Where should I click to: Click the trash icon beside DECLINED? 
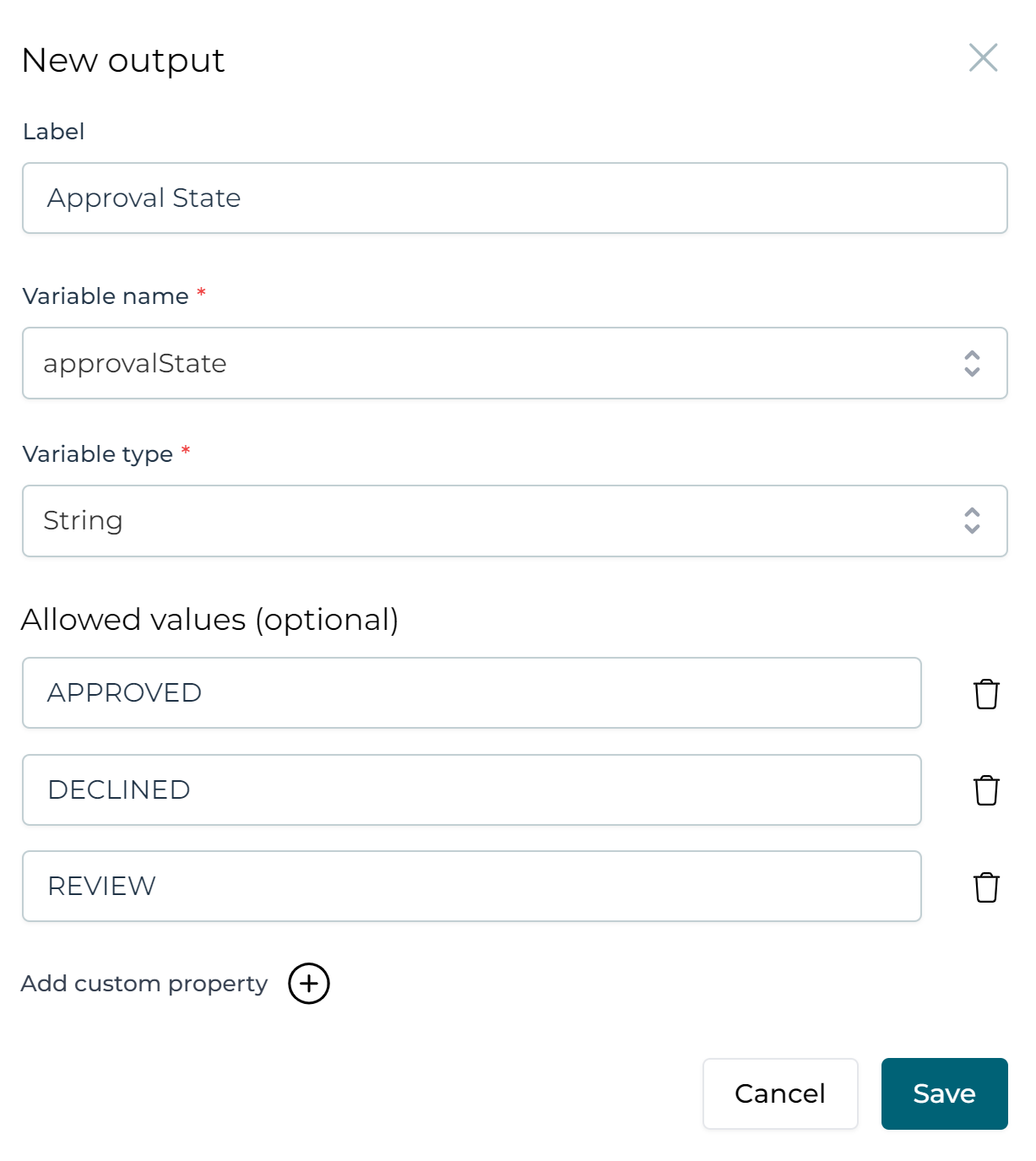(985, 790)
